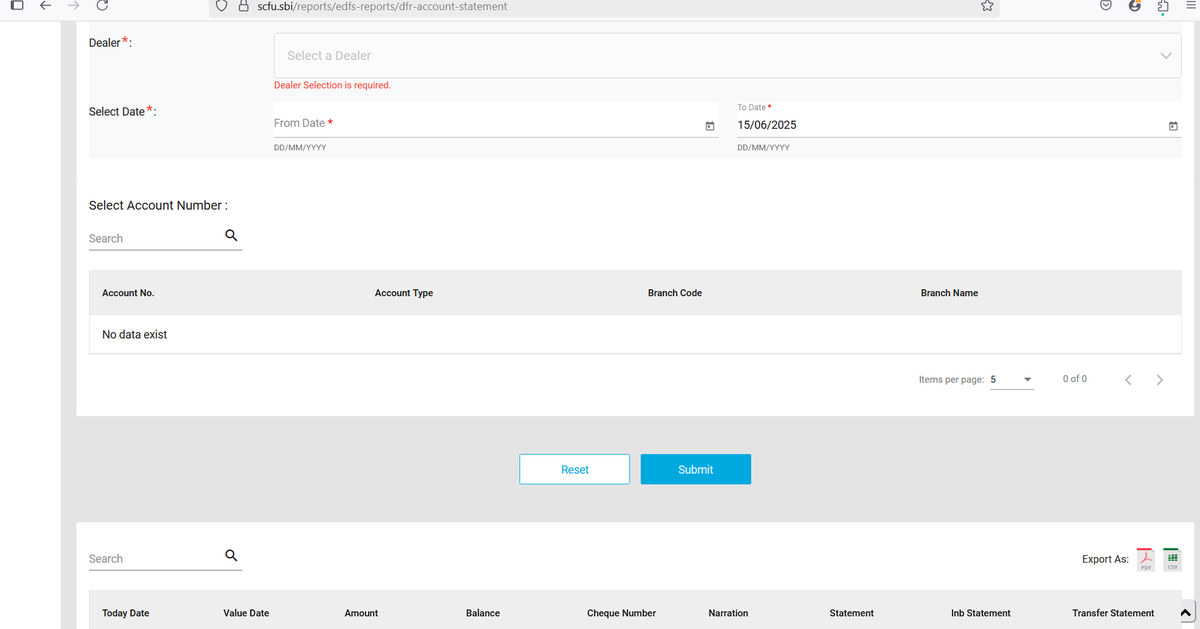Click the Branch Name column header
1200x629 pixels.
(x=949, y=293)
